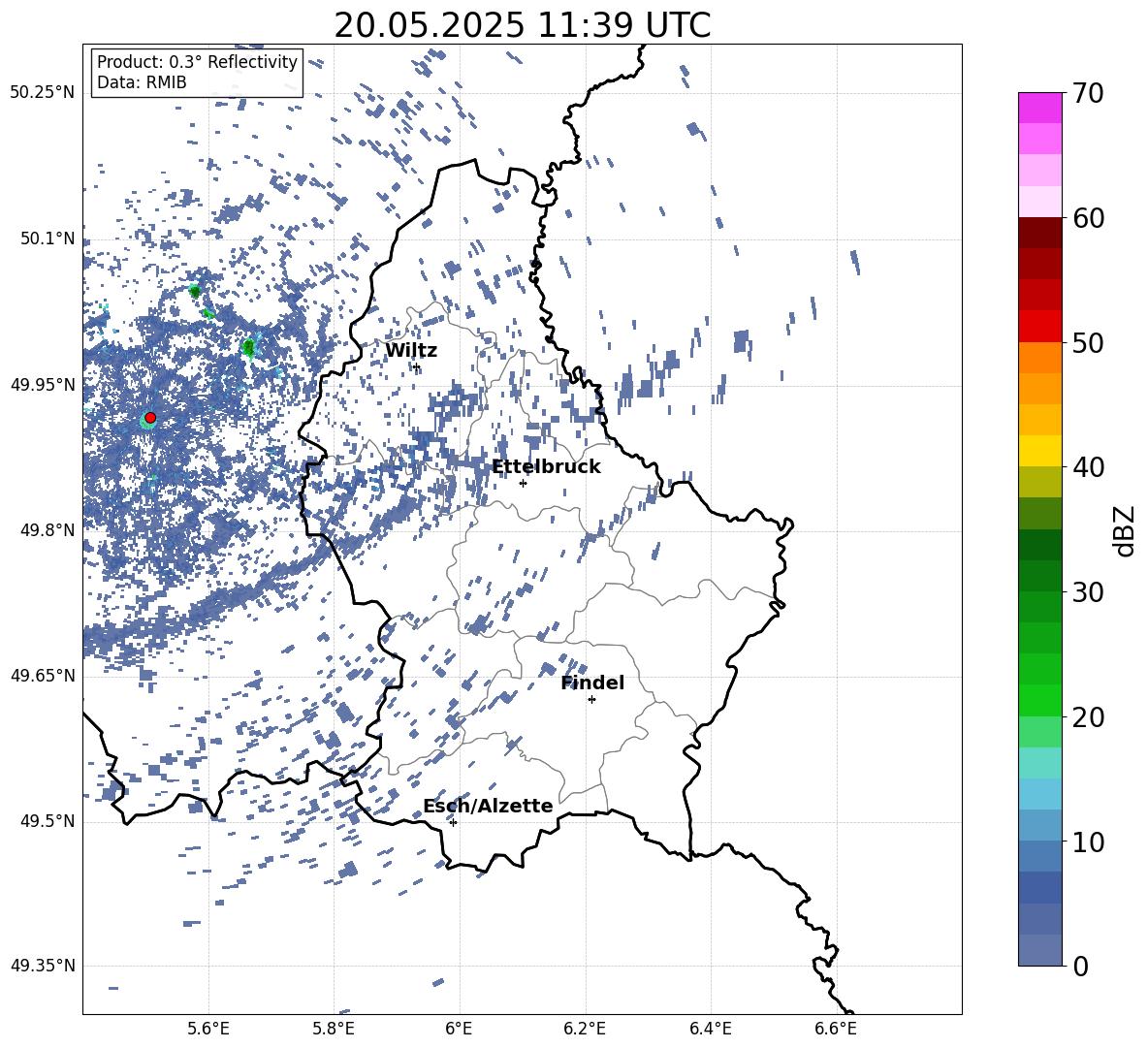Click the magenta top color of the colorbar
This screenshot has height=1048, width=1148.
point(1039,109)
